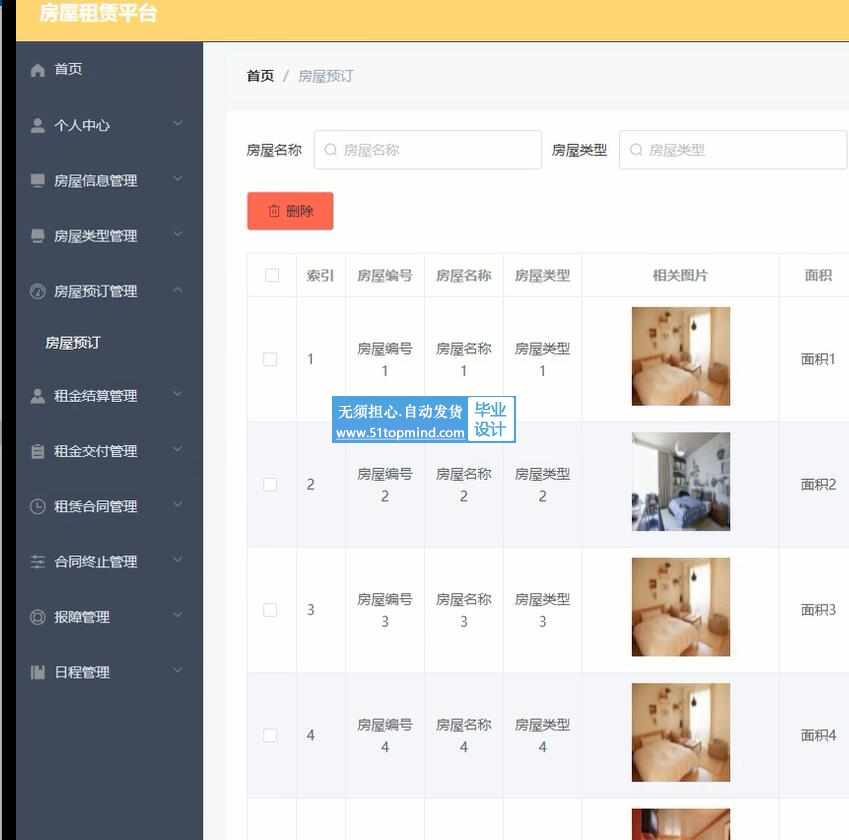
Task: Open 房屋信息管理 sidebar menu item
Action: (109, 180)
